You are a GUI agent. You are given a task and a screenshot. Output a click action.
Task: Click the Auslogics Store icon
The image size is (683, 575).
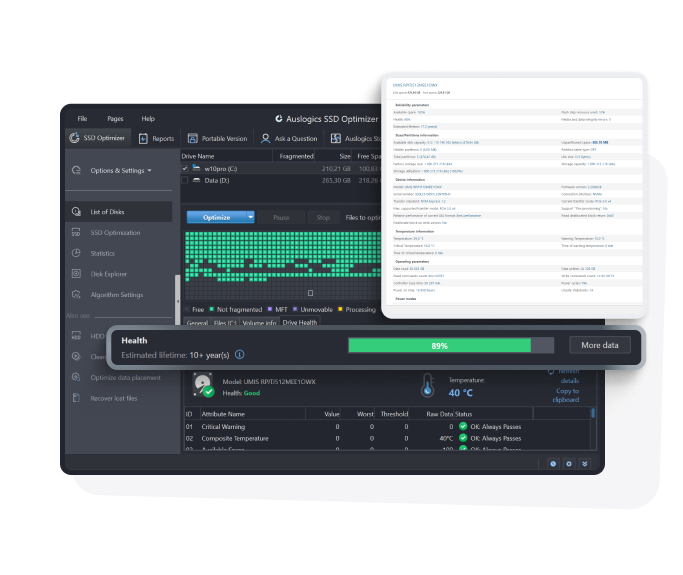pos(336,139)
